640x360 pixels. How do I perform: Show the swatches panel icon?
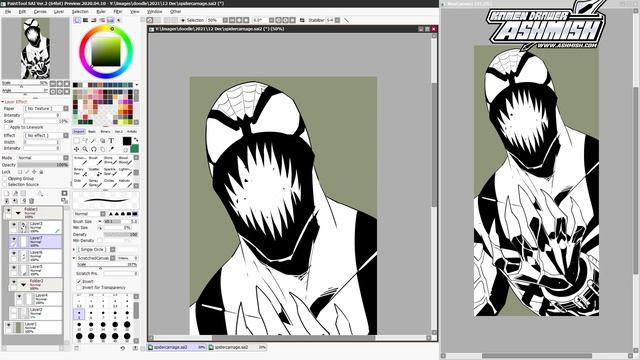pyautogui.click(x=110, y=20)
